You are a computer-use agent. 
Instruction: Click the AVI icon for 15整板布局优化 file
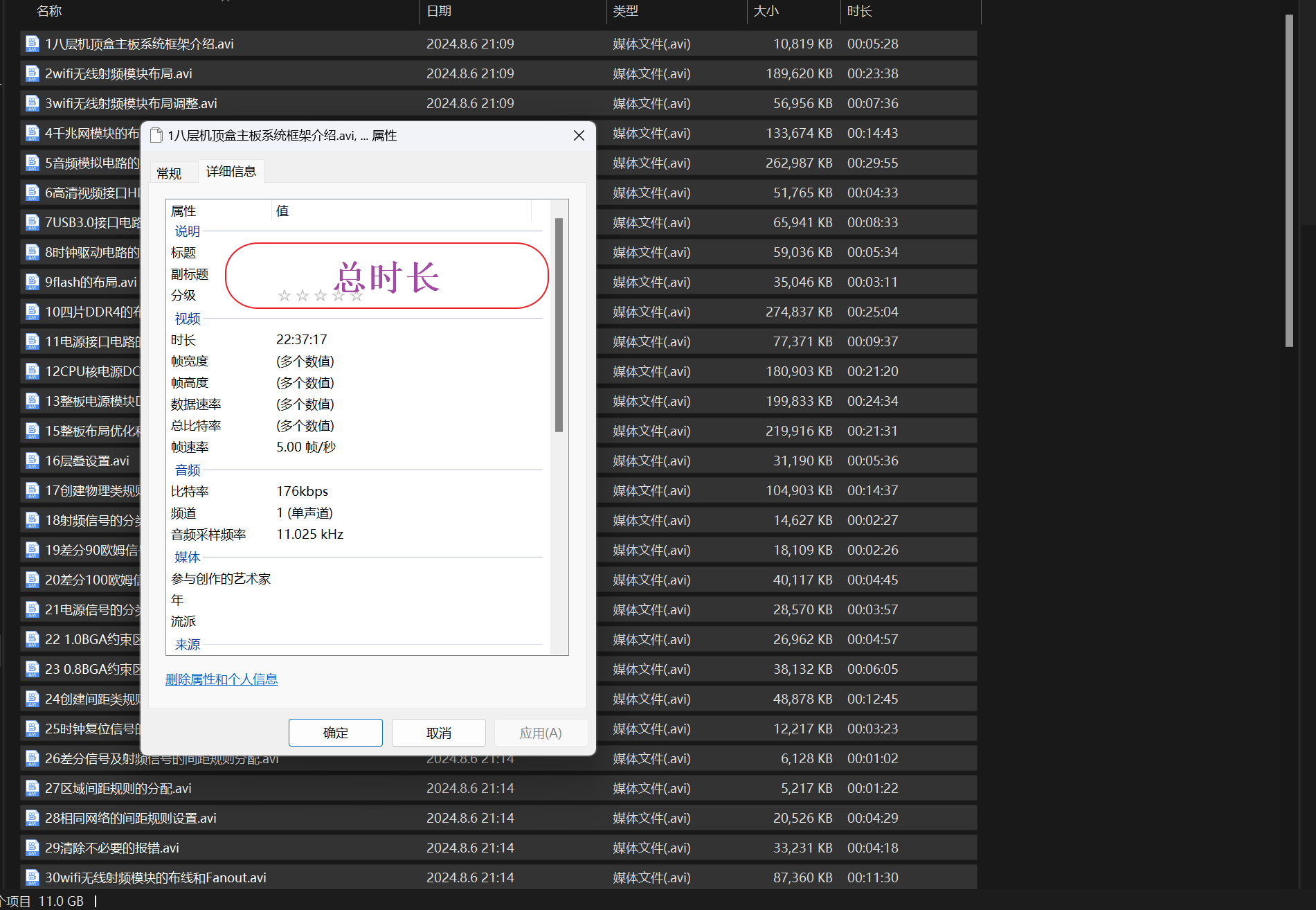coord(32,431)
